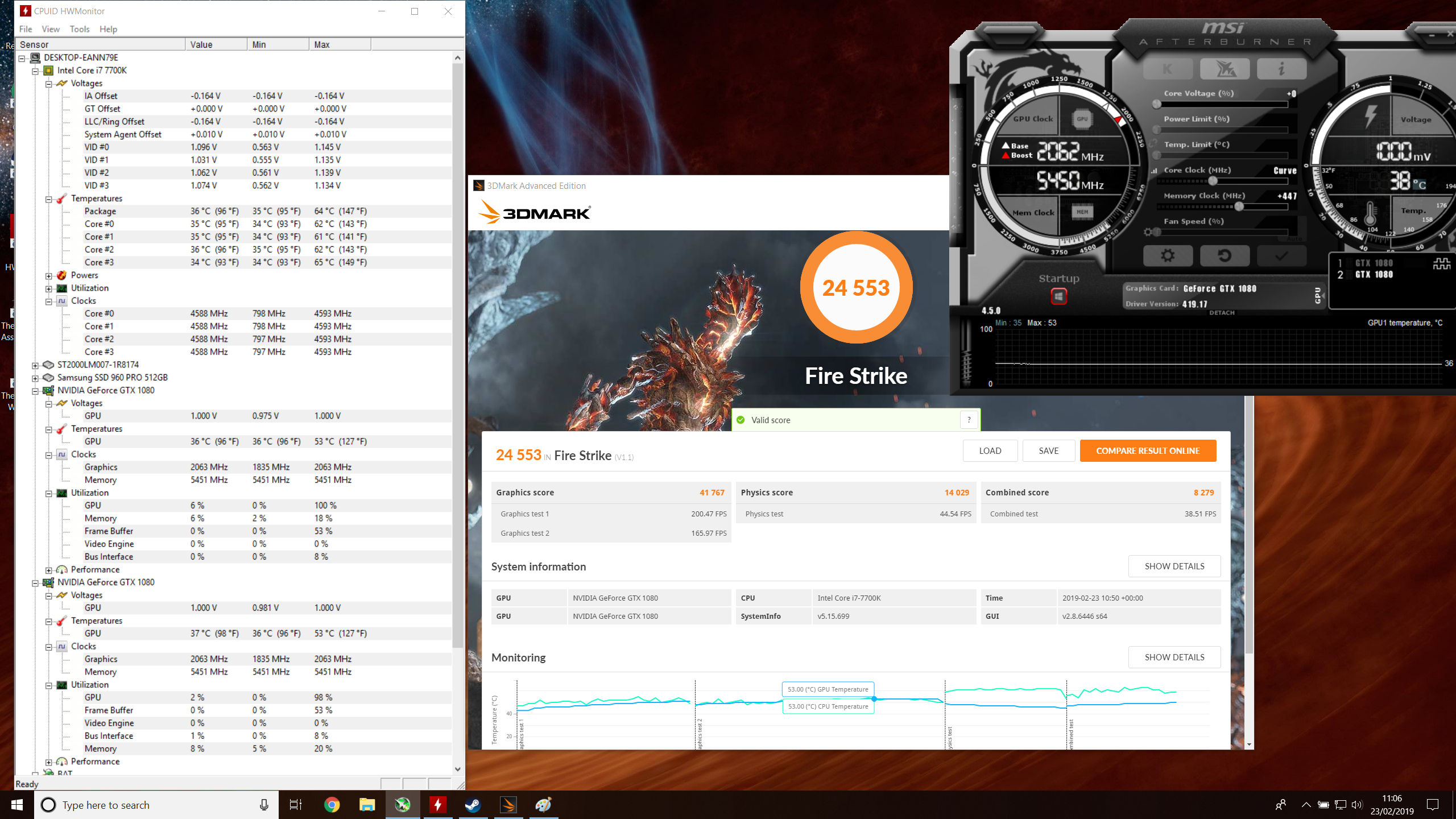The height and width of the screenshot is (819, 1456).
Task: Expand the CPU Powers node
Action: (49, 276)
